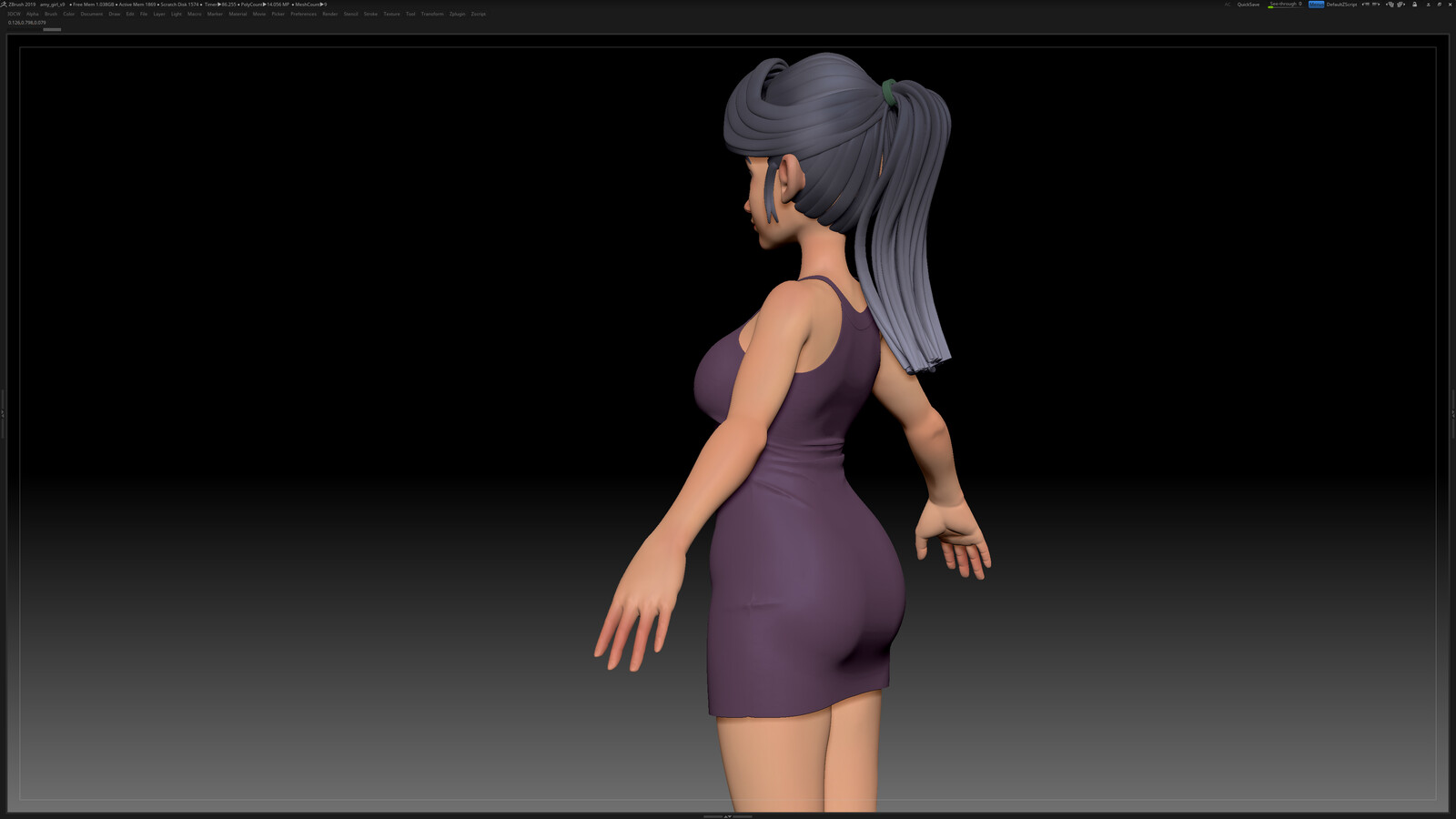
Task: Click the restore window icon
Action: point(1440,5)
